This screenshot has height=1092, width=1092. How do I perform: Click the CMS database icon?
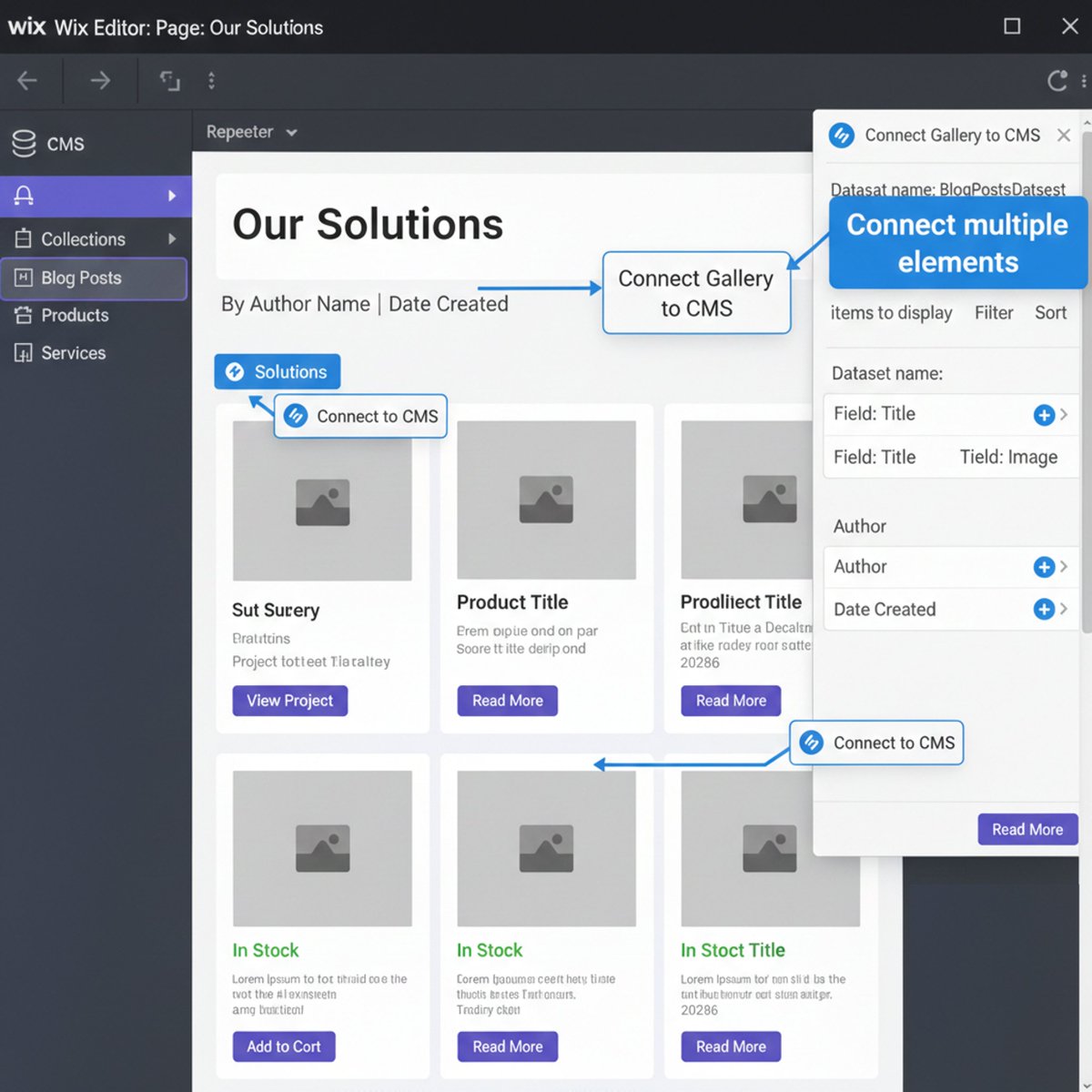click(24, 144)
